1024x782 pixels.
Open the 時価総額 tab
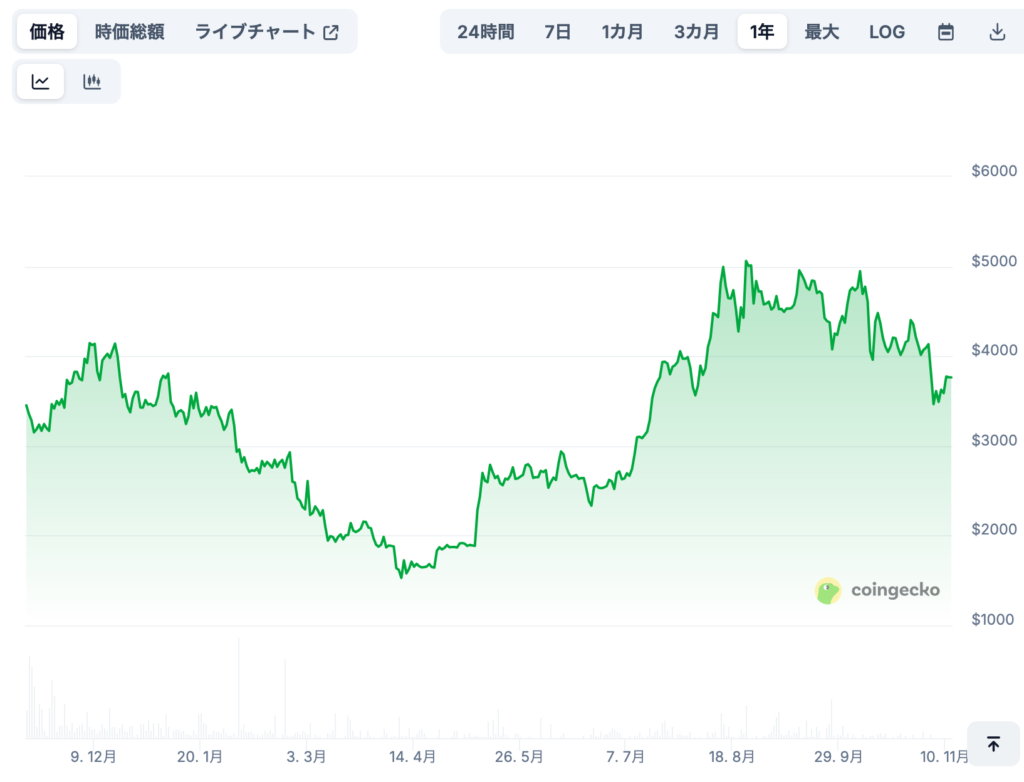(128, 31)
